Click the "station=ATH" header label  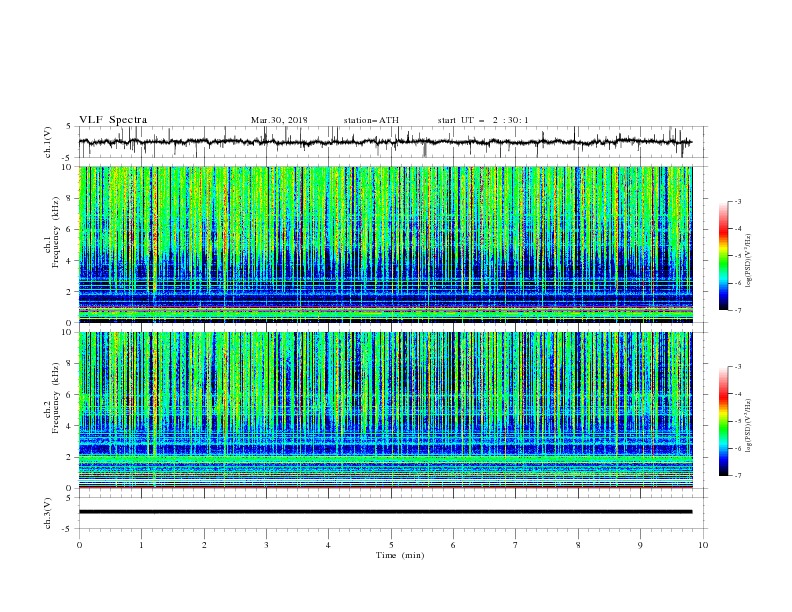tap(371, 120)
